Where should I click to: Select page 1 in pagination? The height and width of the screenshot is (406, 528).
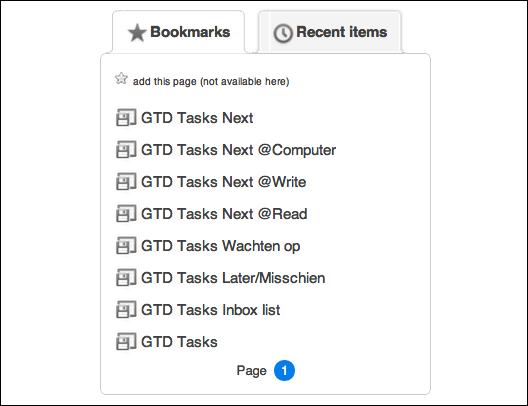pyautogui.click(x=284, y=371)
